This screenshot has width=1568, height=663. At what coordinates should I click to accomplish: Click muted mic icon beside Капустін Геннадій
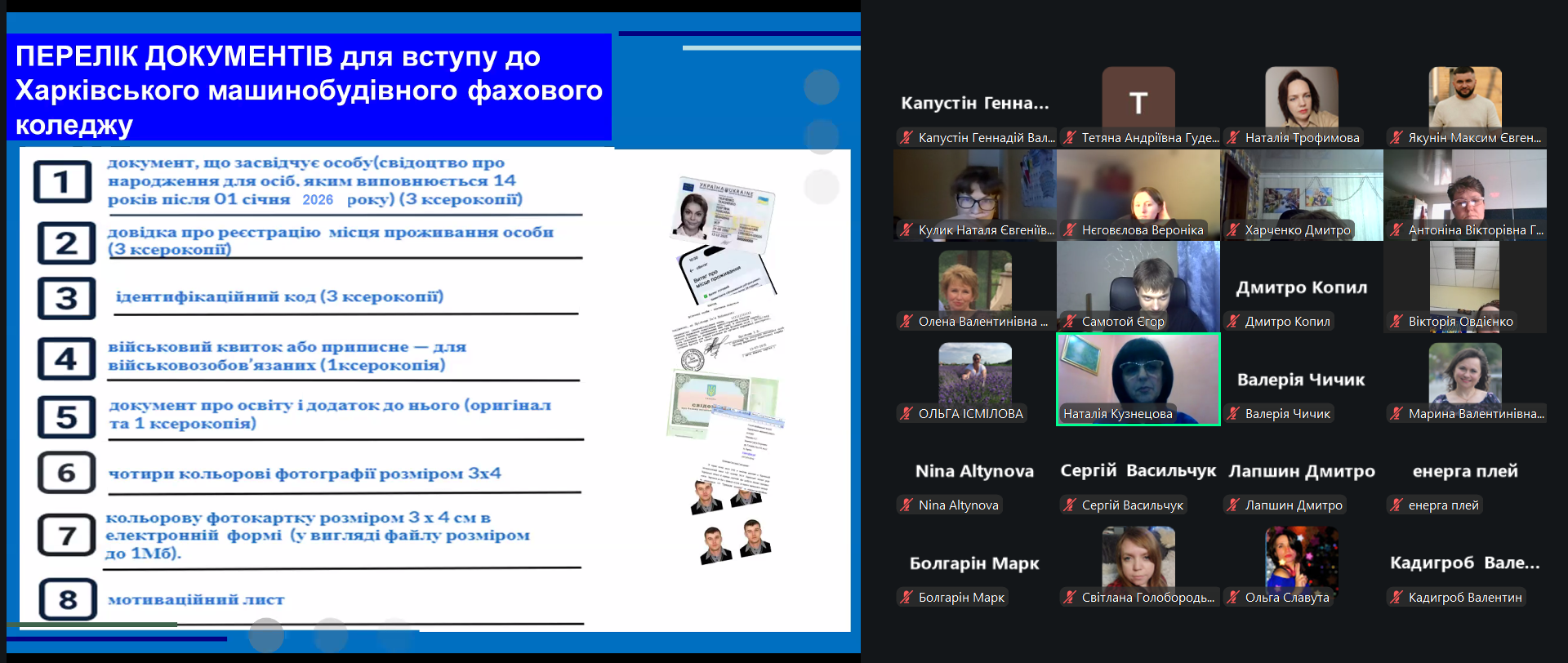click(906, 138)
